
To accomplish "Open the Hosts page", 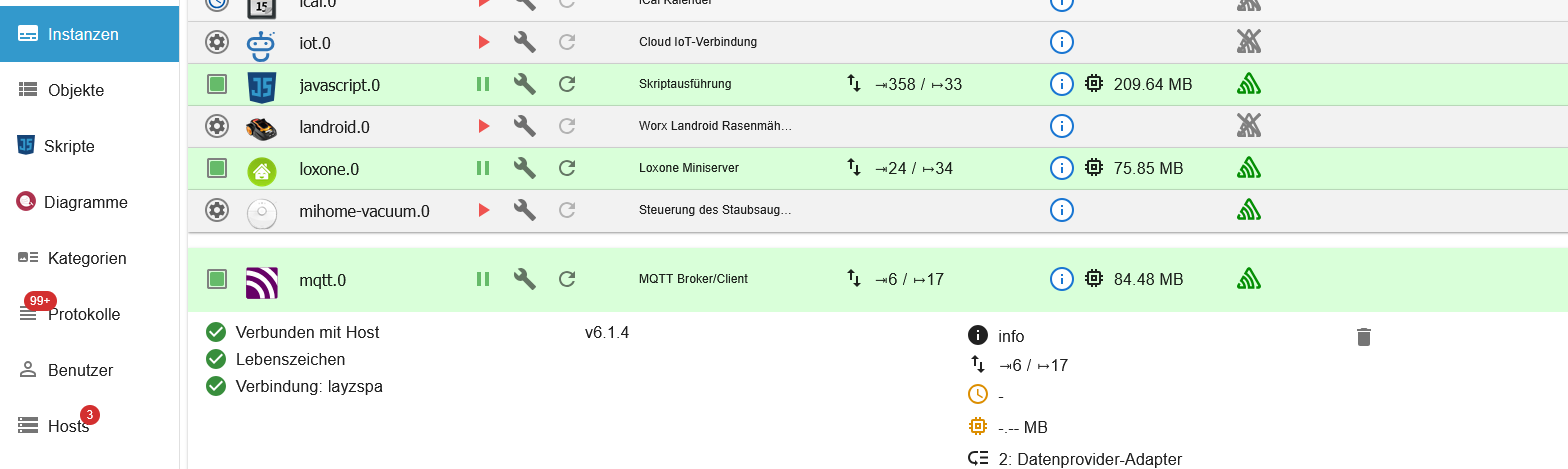I will 68,426.
